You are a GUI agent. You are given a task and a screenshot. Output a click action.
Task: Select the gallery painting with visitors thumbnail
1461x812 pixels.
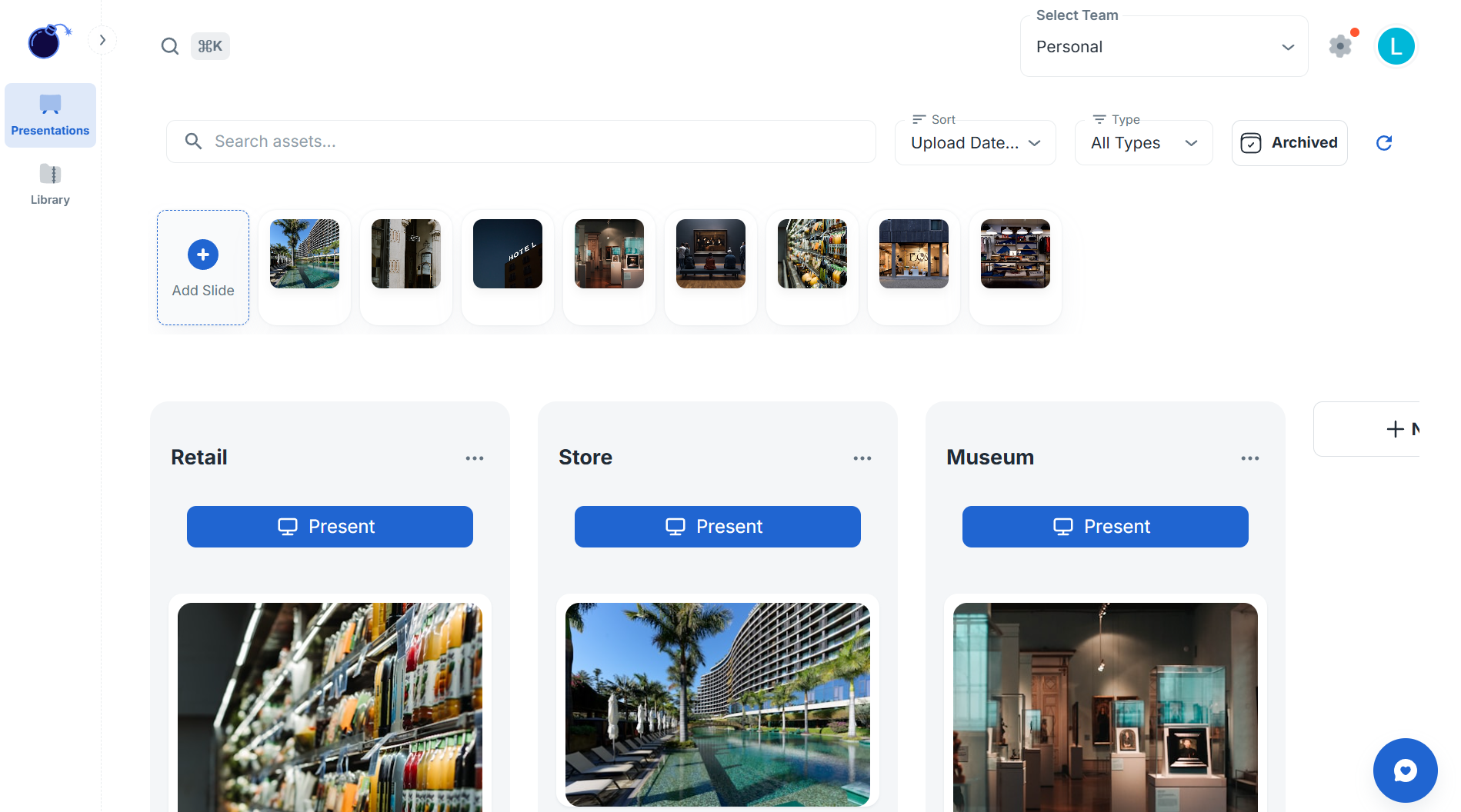pos(711,254)
